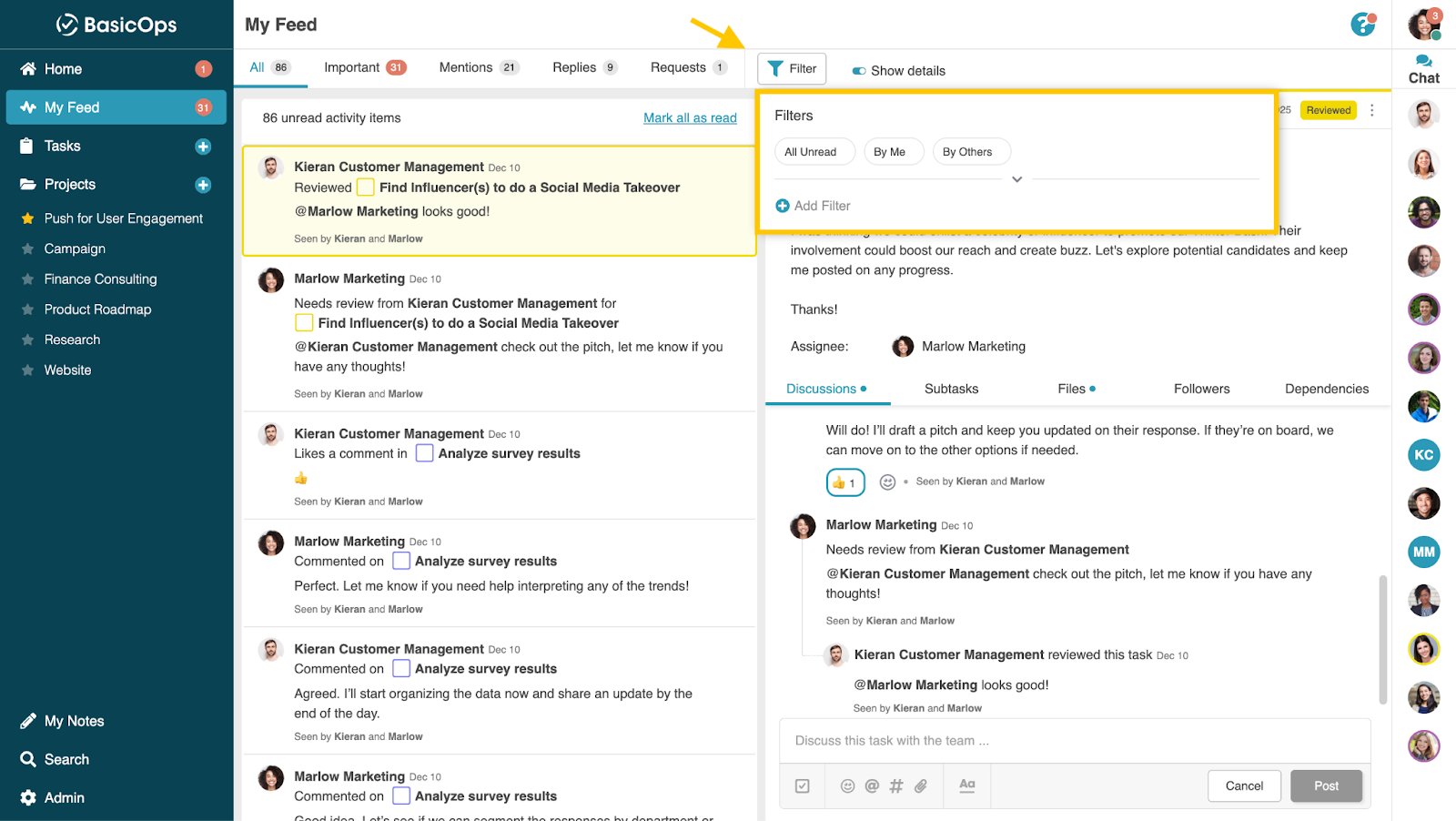Viewport: 1456px width, 821px height.
Task: Click the Mark all as read link
Action: tap(690, 118)
